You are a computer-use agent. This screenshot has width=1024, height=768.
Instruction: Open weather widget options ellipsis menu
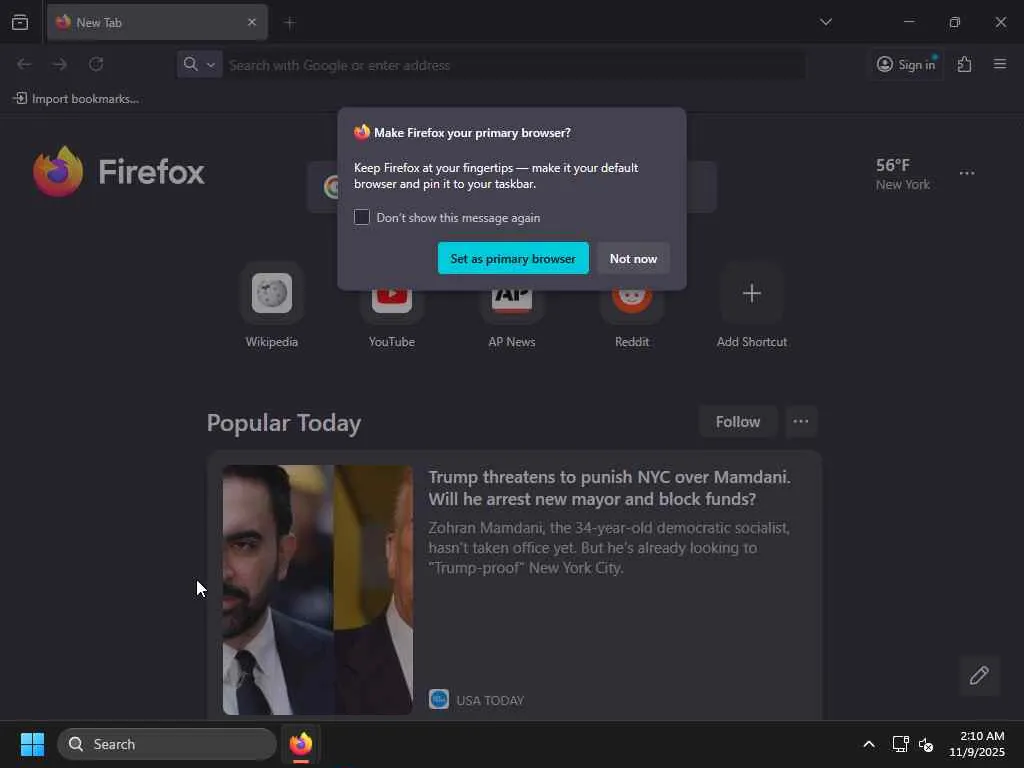pos(967,173)
